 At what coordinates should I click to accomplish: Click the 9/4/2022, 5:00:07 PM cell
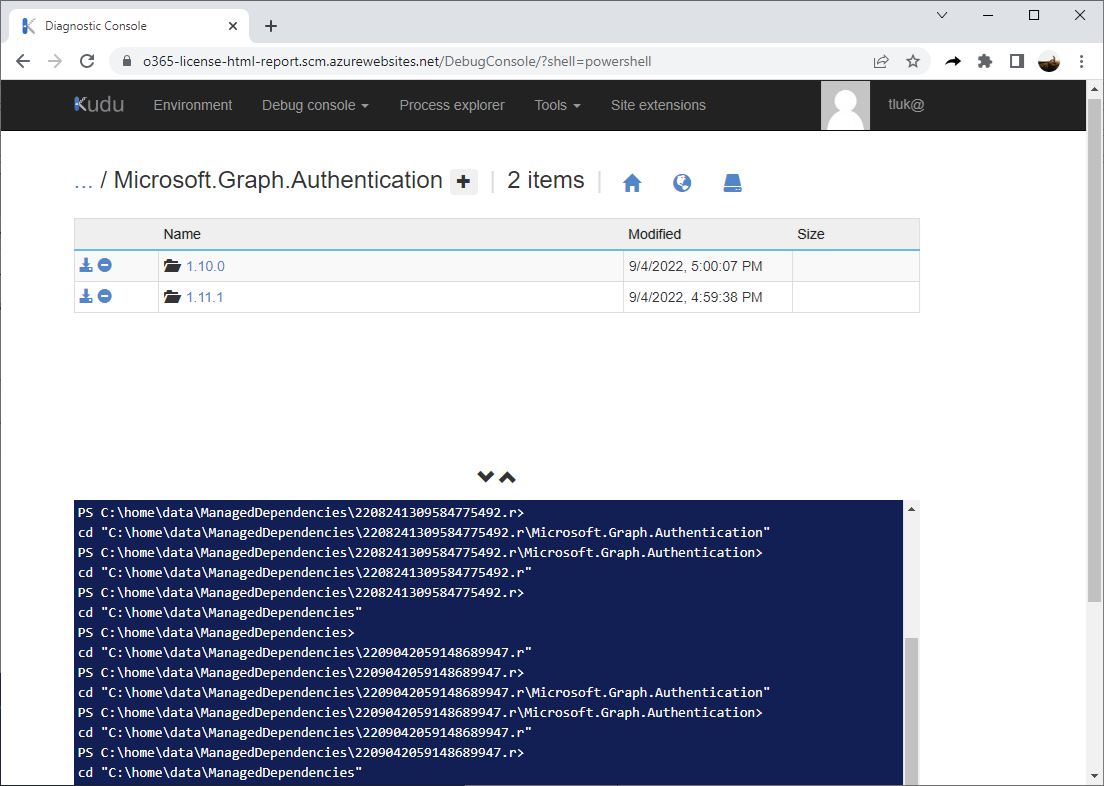708,266
